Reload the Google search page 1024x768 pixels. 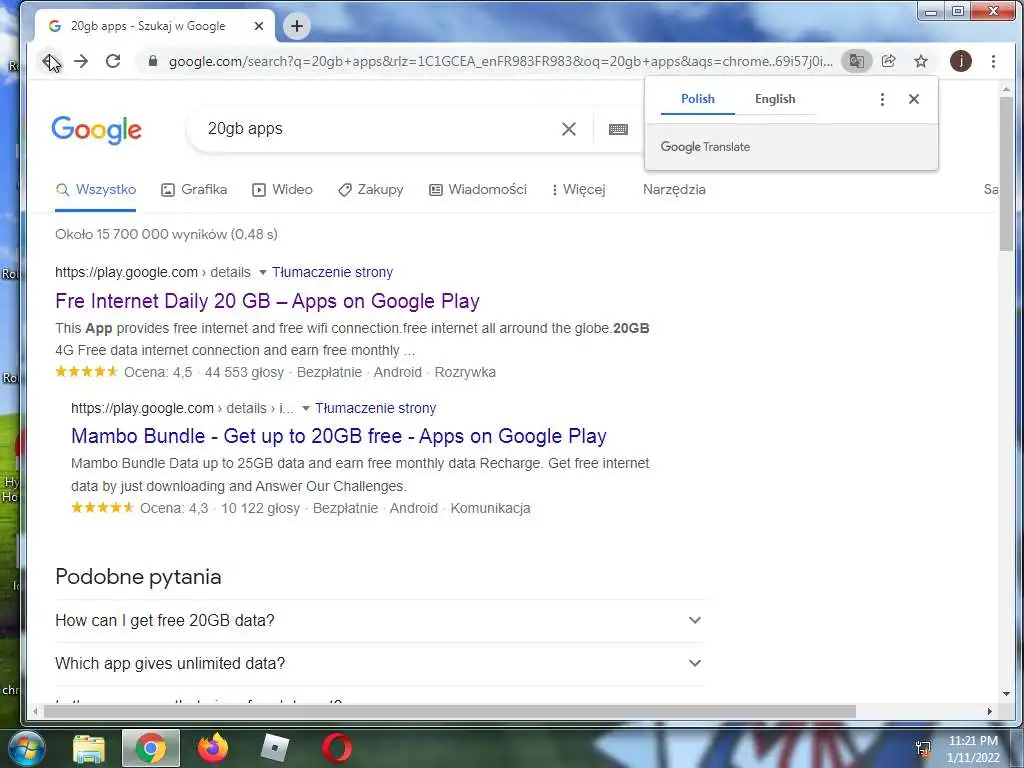click(x=113, y=61)
